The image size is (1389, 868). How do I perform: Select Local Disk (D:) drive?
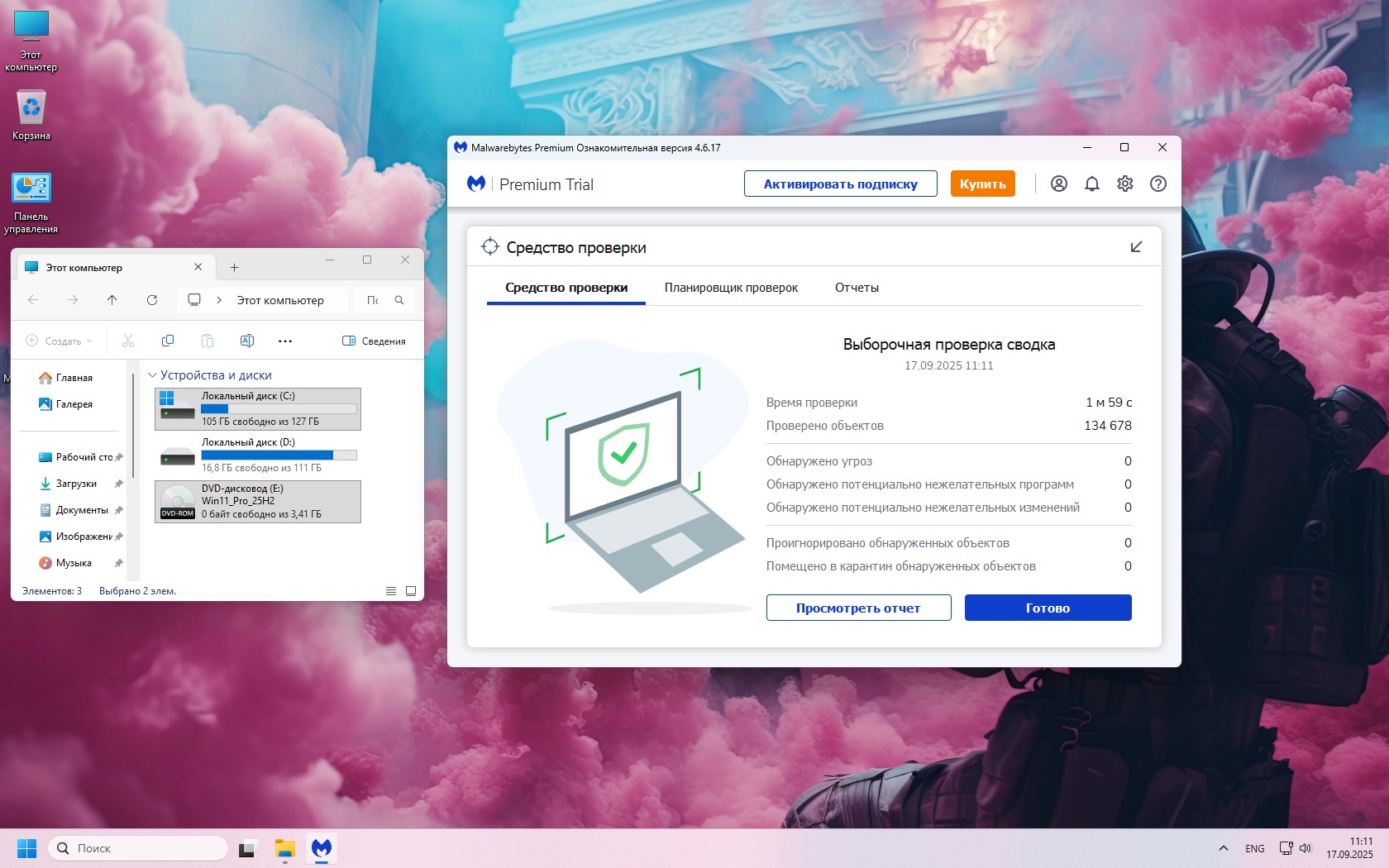[x=258, y=455]
